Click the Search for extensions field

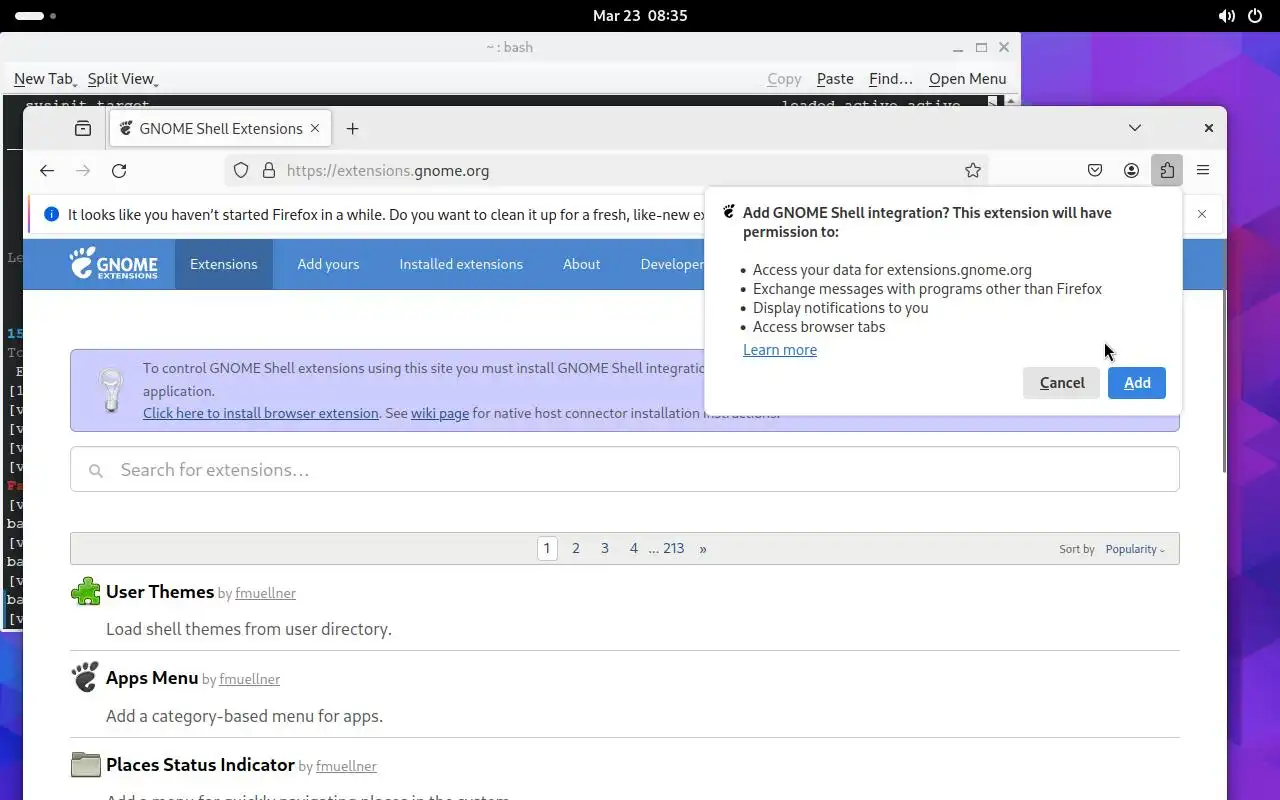coord(625,469)
